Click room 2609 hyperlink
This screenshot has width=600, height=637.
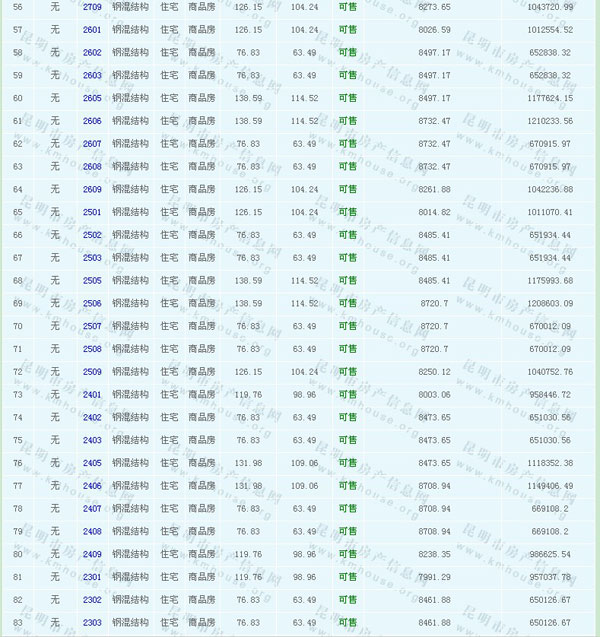tap(92, 189)
